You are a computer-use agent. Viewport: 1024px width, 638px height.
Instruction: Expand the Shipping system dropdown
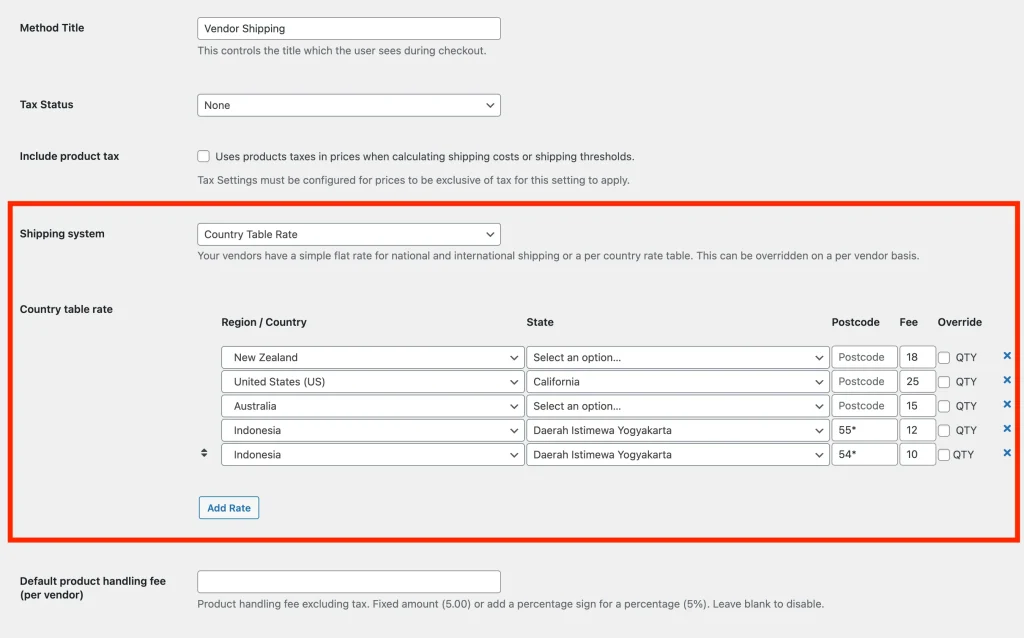tap(348, 234)
